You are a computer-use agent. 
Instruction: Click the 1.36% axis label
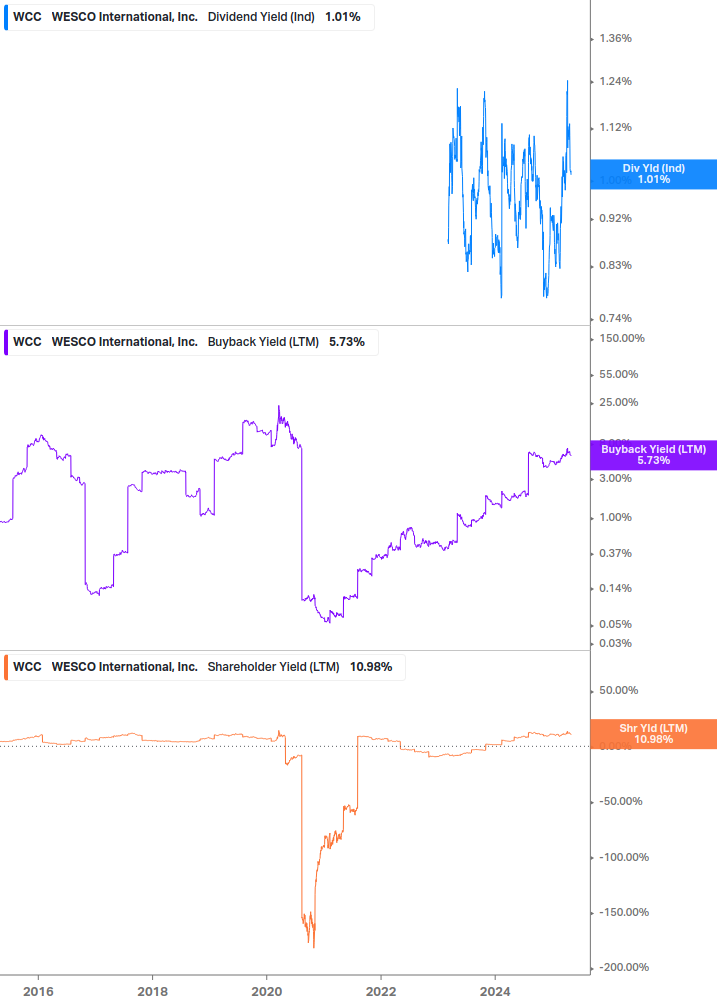(x=615, y=38)
